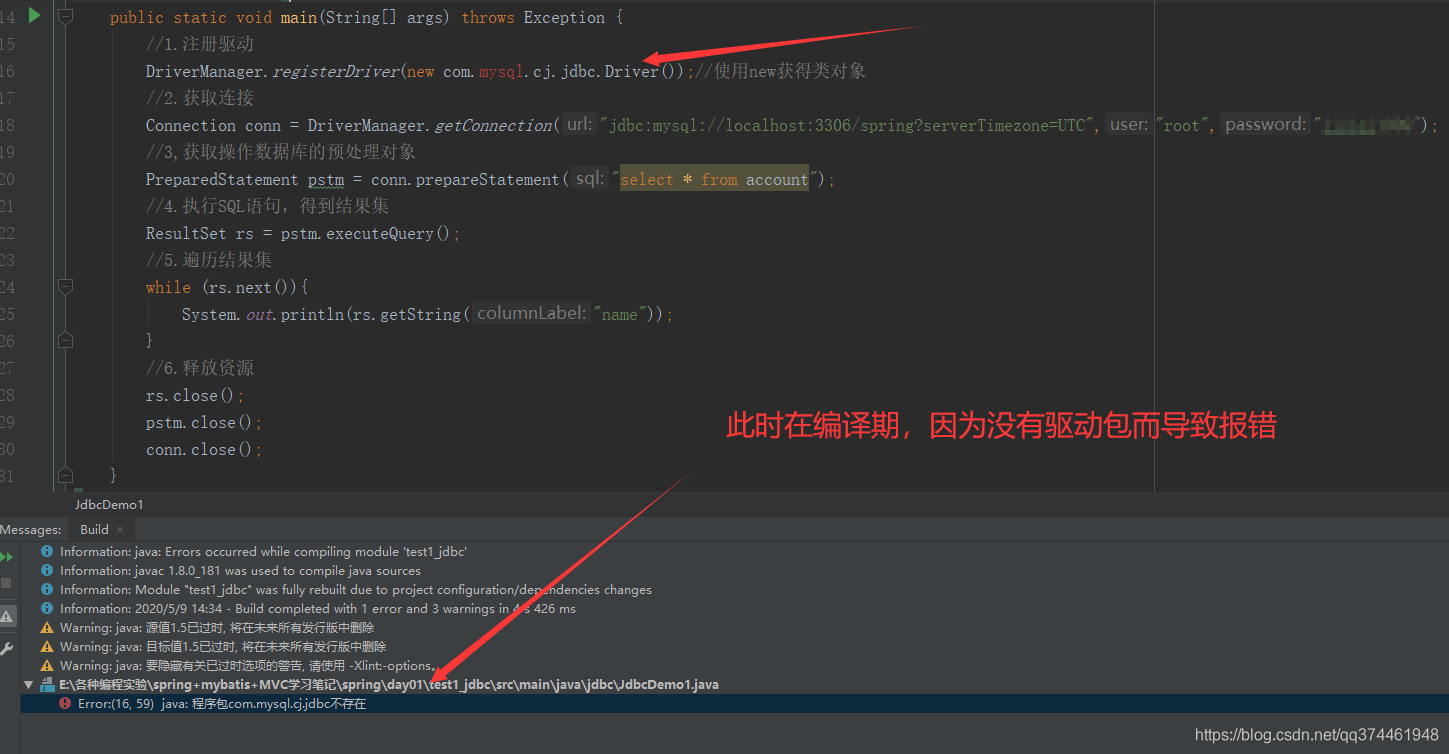Viewport: 1449px width, 754px height.
Task: Click info icon on 'Module test1_jdbc' row
Action: pyautogui.click(x=47, y=590)
